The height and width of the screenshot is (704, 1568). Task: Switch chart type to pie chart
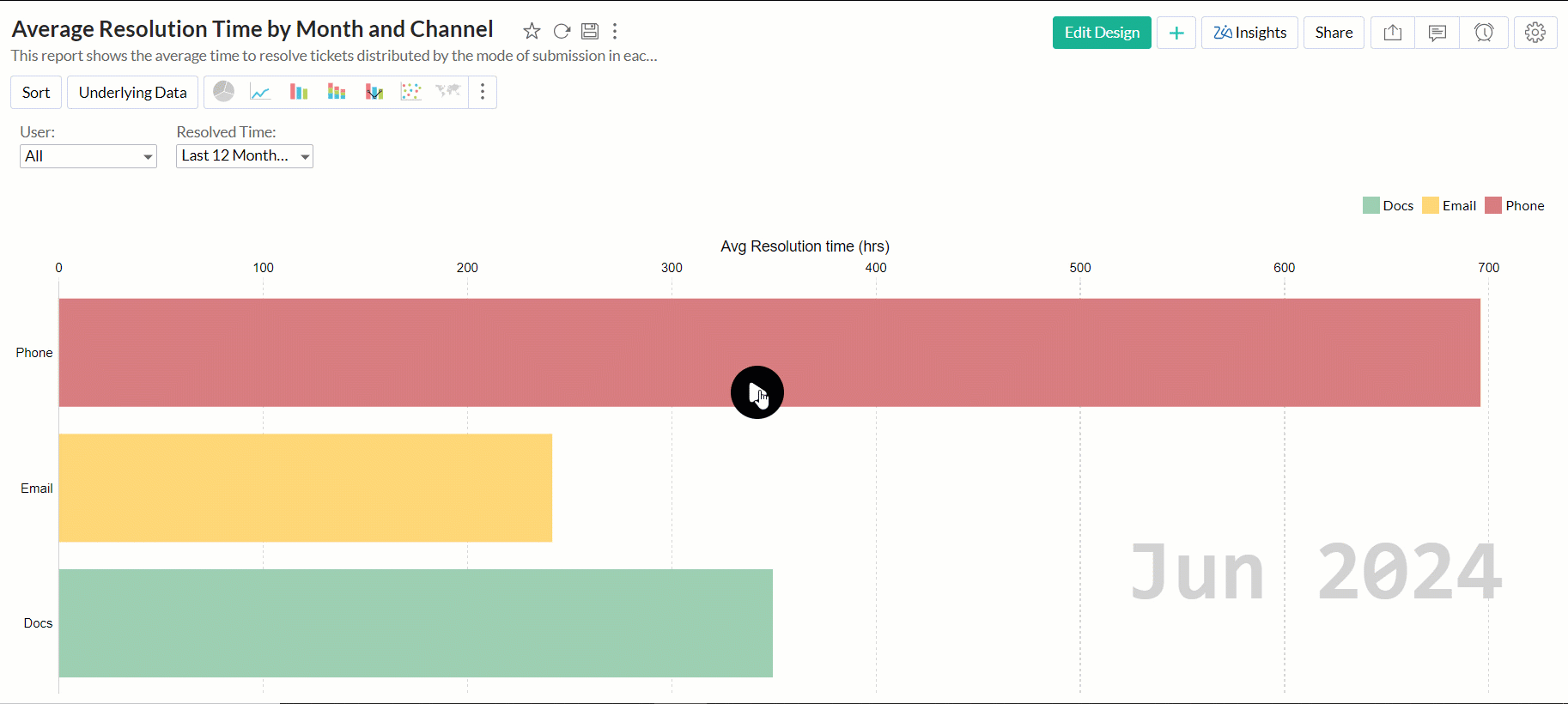[223, 92]
